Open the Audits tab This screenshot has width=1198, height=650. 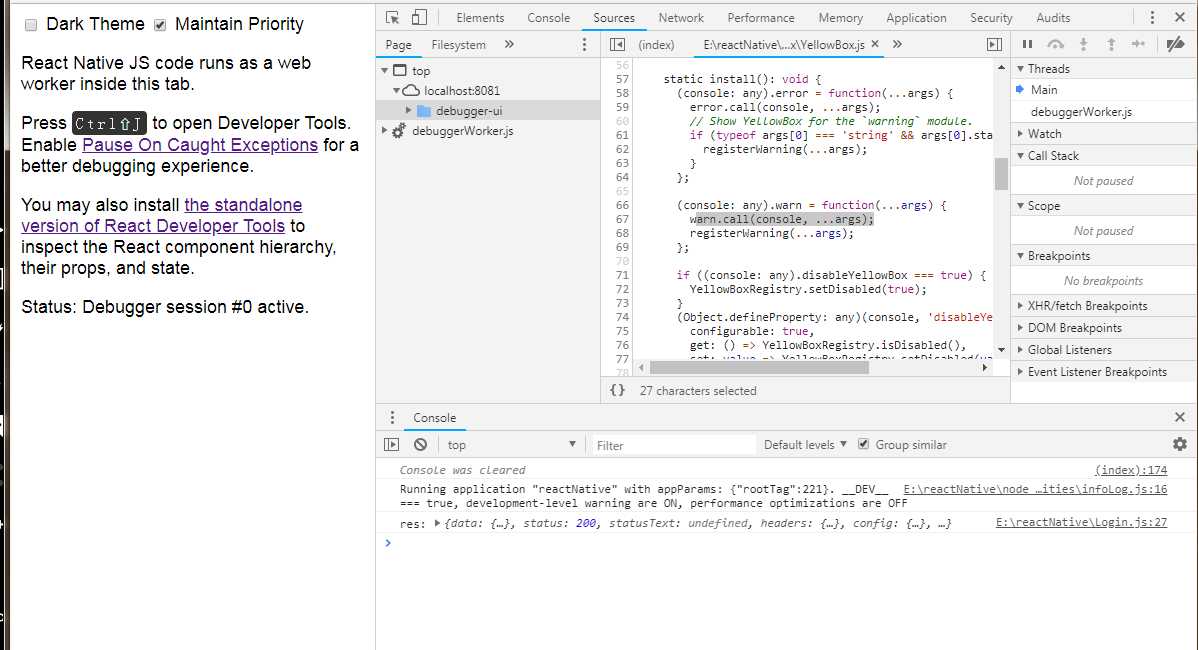[x=1053, y=18]
